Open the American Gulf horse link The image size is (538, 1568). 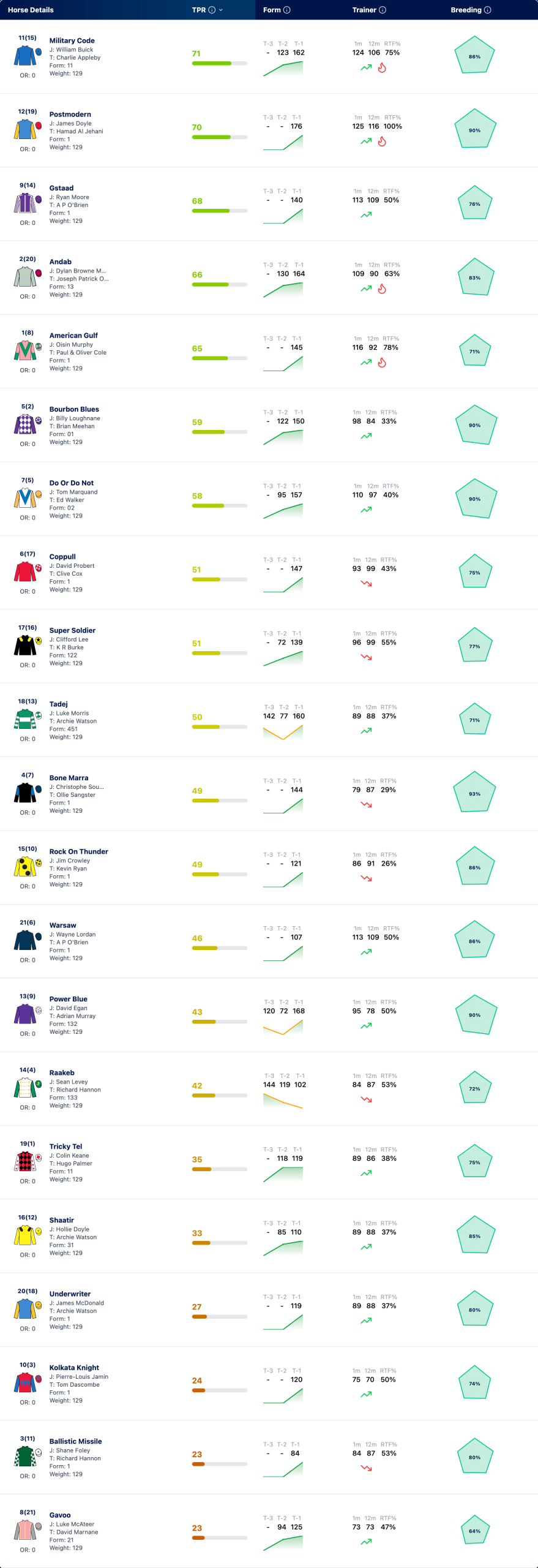click(x=73, y=336)
